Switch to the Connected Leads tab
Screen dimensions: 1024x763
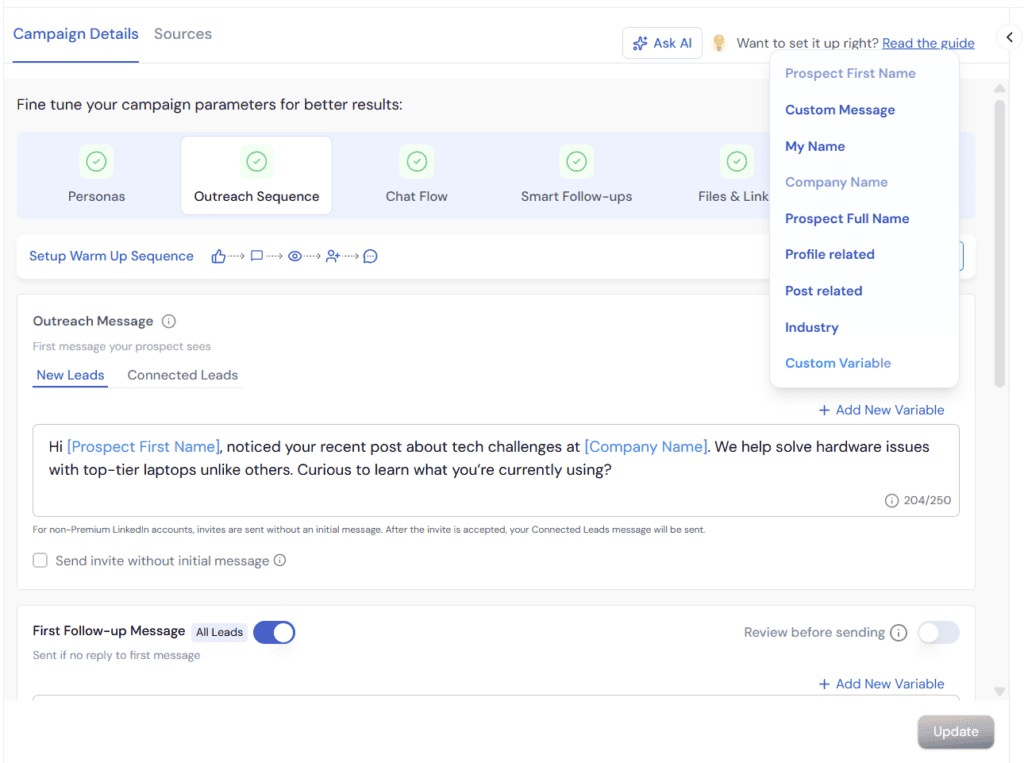tap(183, 375)
